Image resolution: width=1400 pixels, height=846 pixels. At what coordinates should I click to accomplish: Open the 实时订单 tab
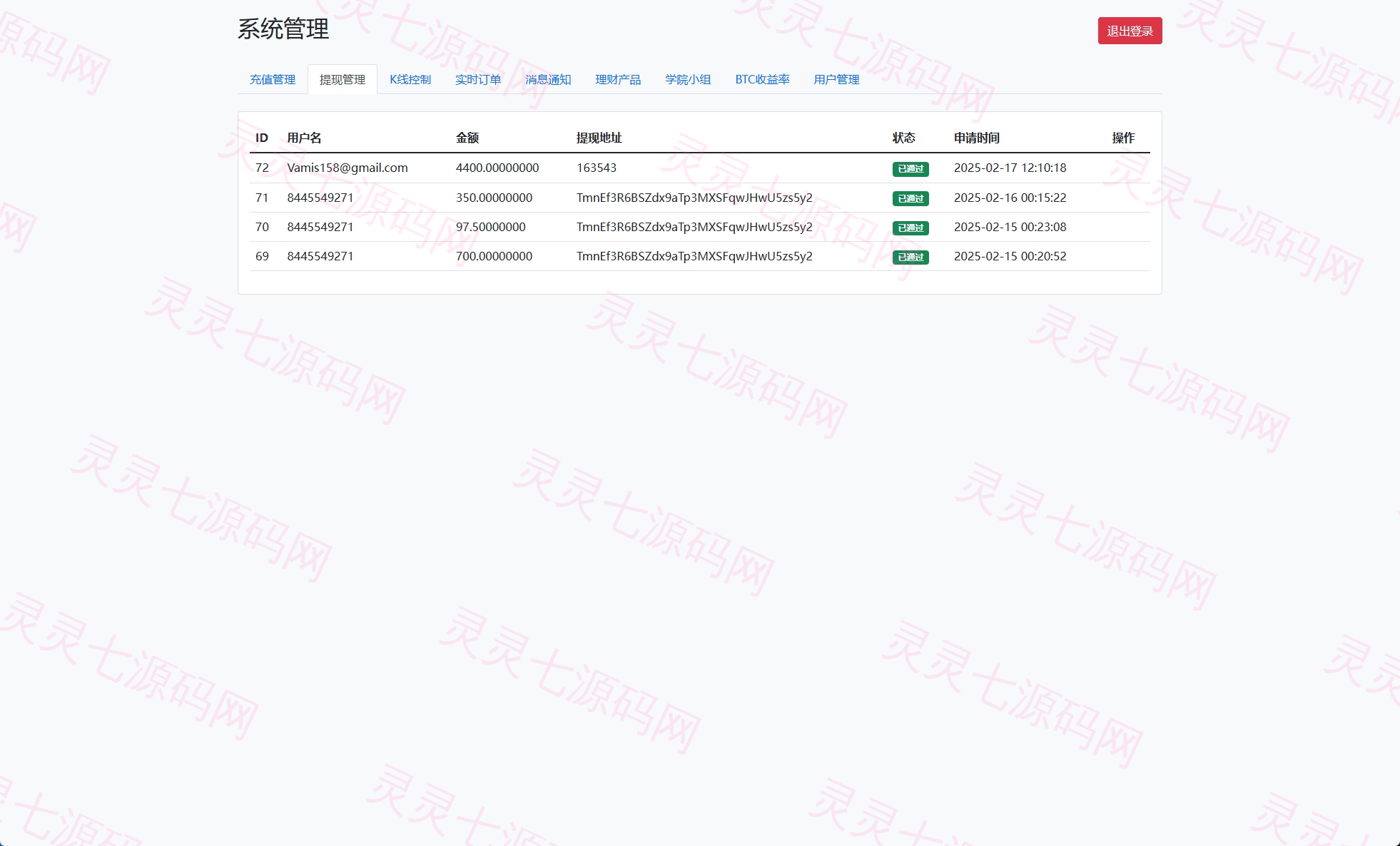pyautogui.click(x=478, y=79)
